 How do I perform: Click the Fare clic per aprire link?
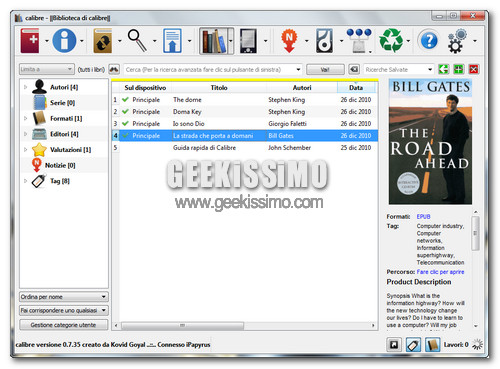pyautogui.click(x=440, y=272)
